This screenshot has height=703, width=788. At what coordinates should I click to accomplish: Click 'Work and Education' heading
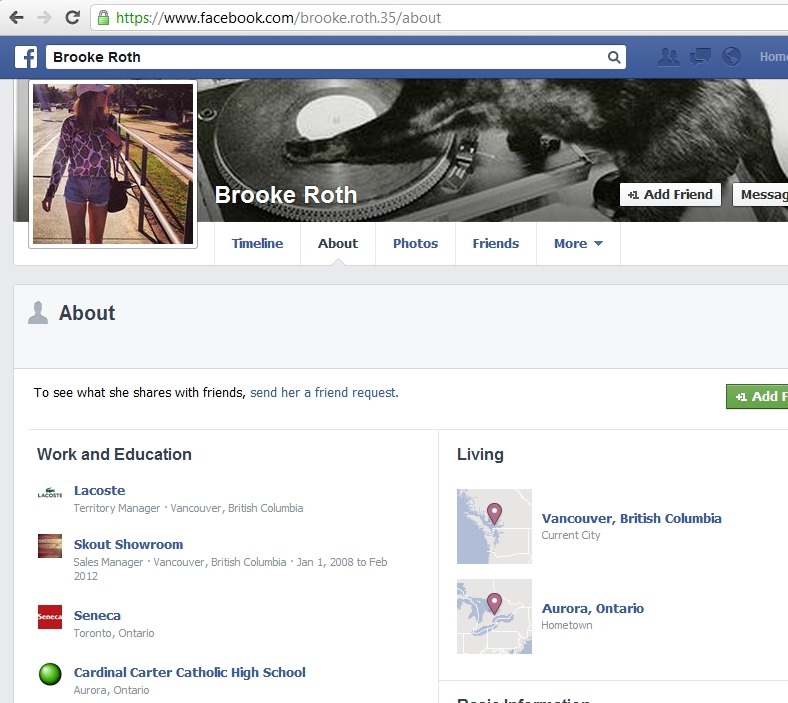[114, 454]
